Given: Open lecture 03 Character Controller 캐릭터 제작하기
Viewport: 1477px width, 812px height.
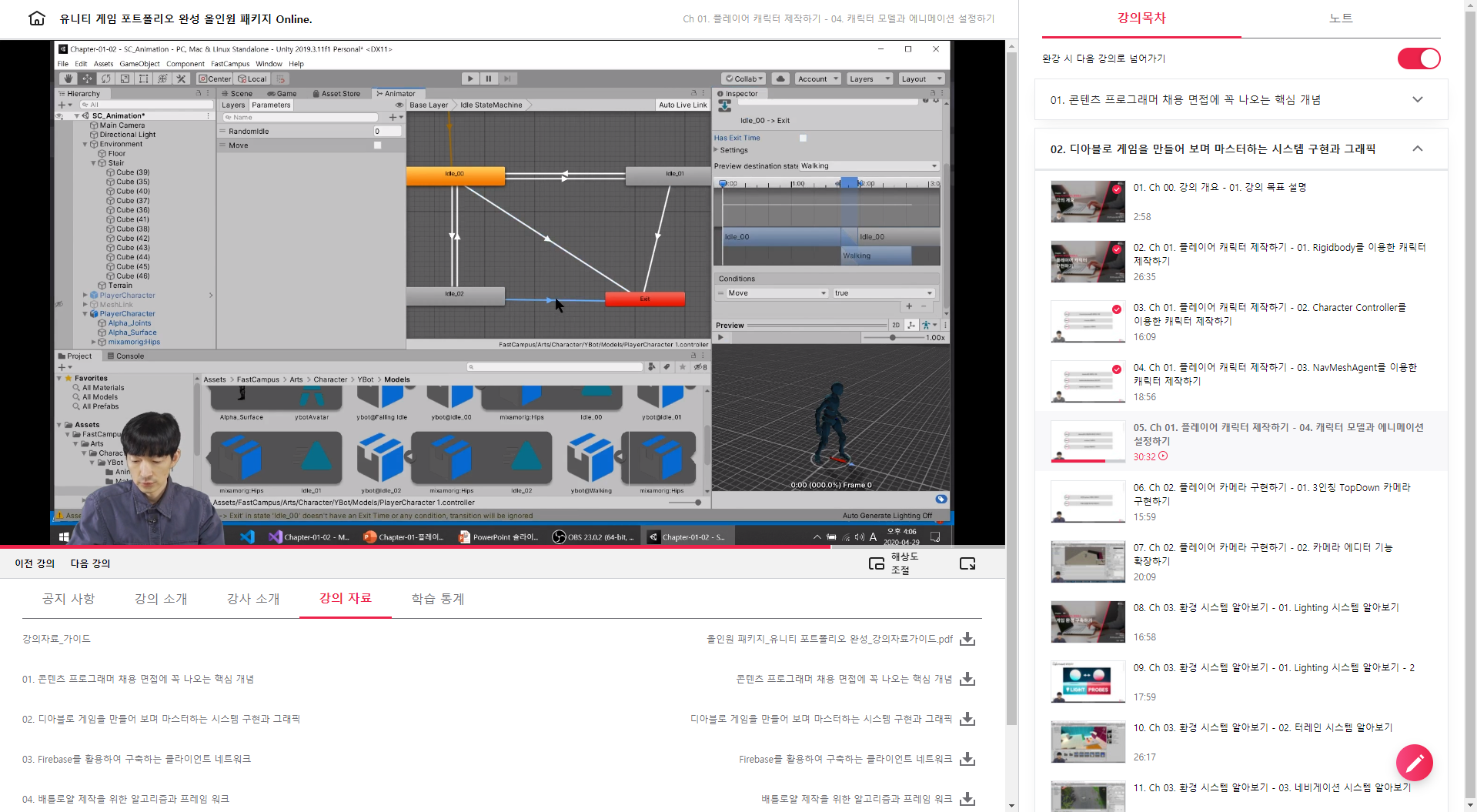Looking at the screenshot, I should point(1241,321).
